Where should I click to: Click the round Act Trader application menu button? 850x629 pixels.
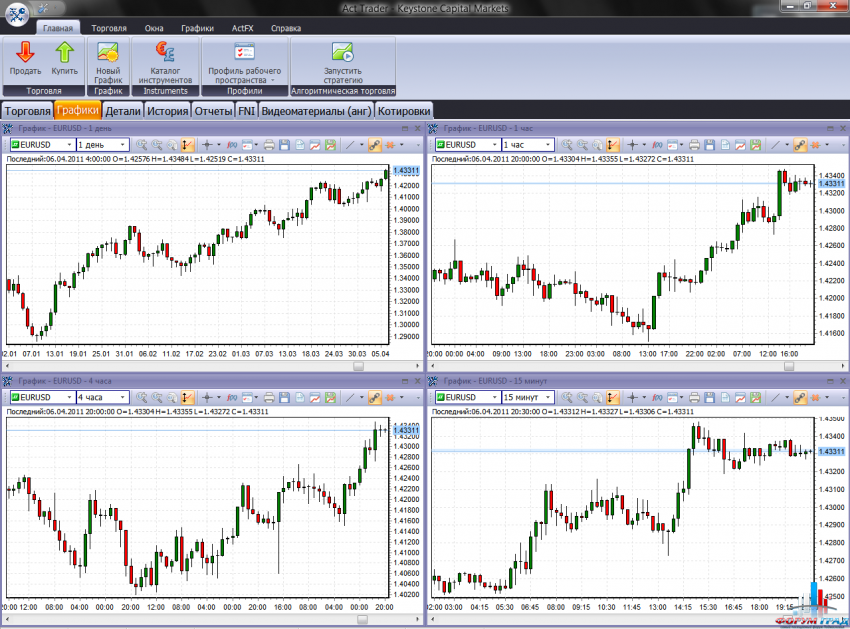coord(16,14)
